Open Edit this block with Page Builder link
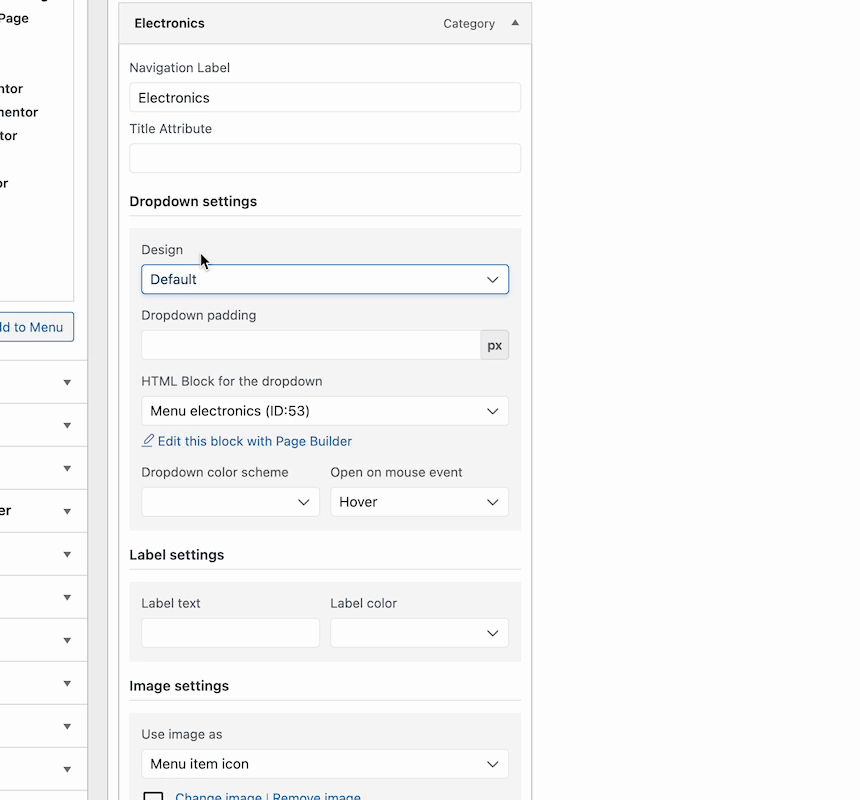The image size is (860, 800). pyautogui.click(x=255, y=441)
